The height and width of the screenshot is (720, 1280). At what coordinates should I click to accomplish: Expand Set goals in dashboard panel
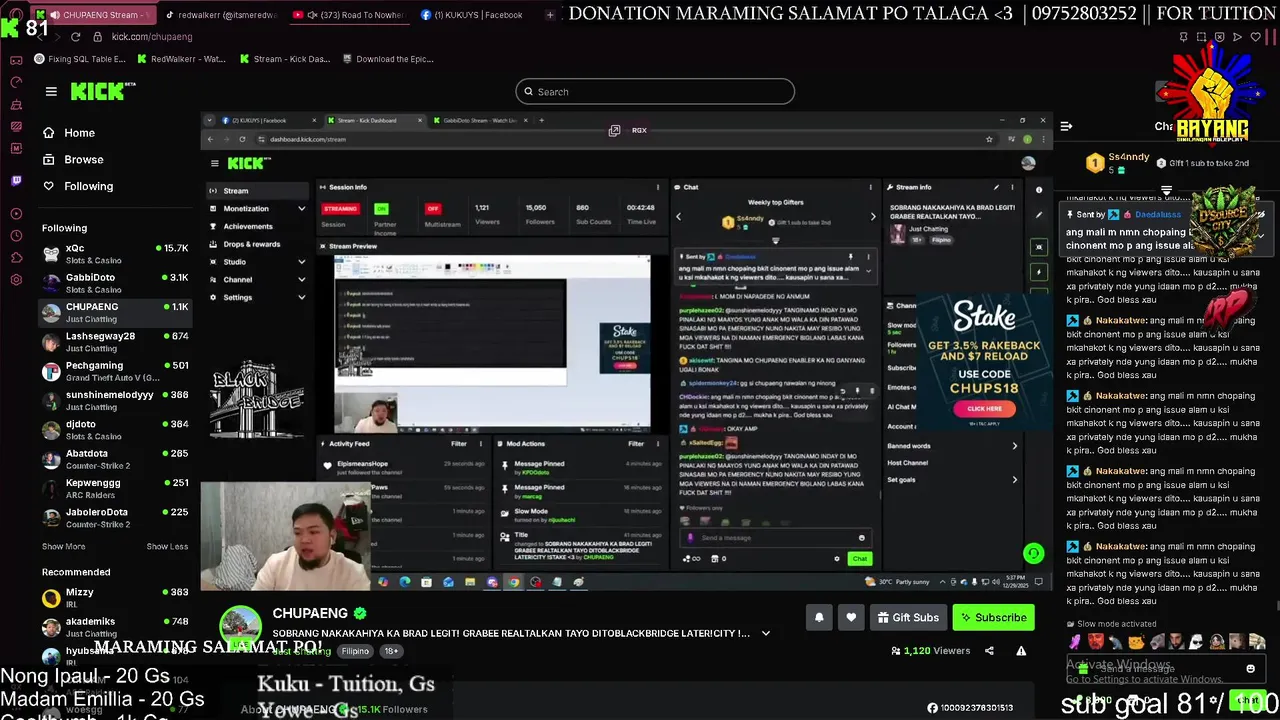pyautogui.click(x=953, y=480)
